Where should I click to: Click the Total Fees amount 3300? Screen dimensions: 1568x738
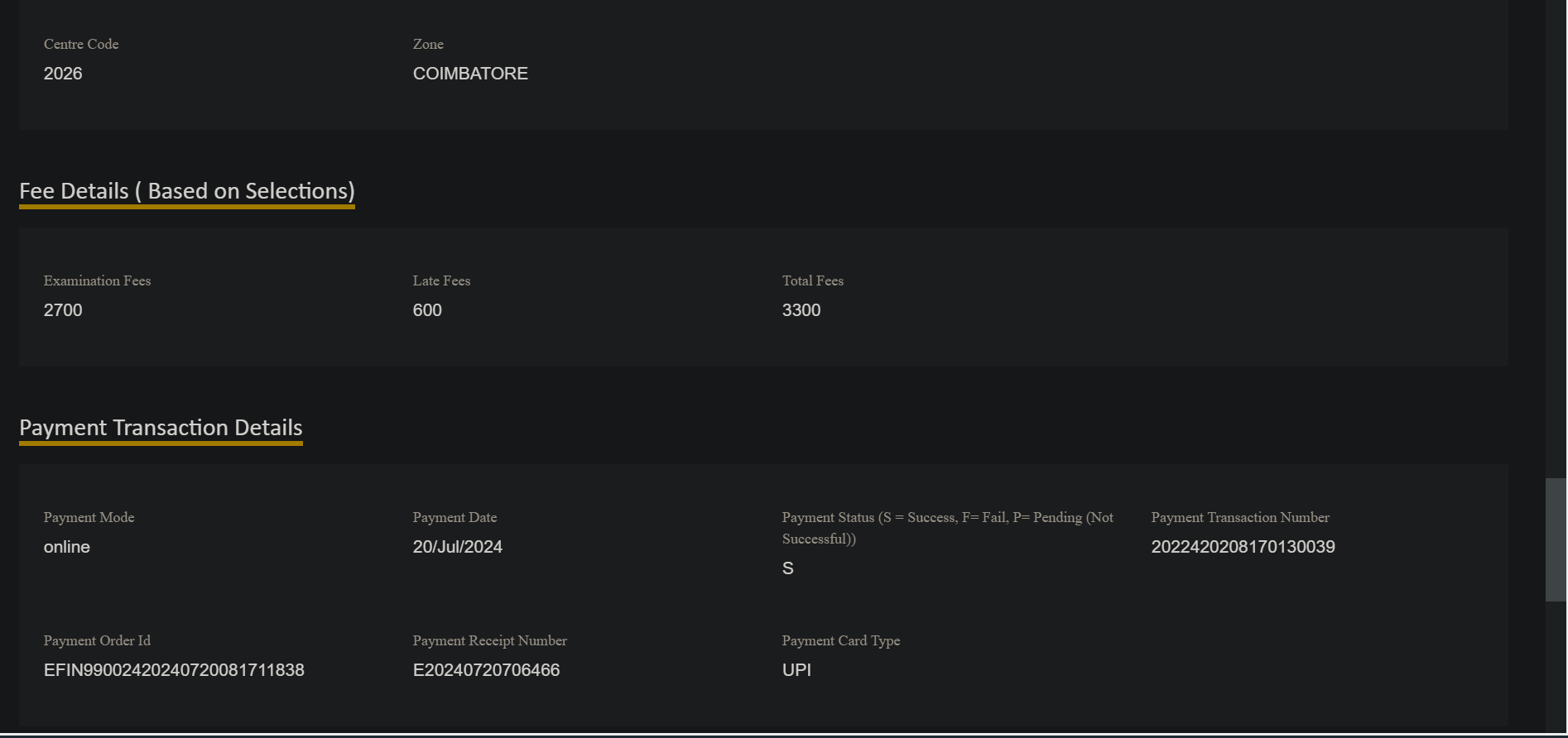[x=801, y=310]
